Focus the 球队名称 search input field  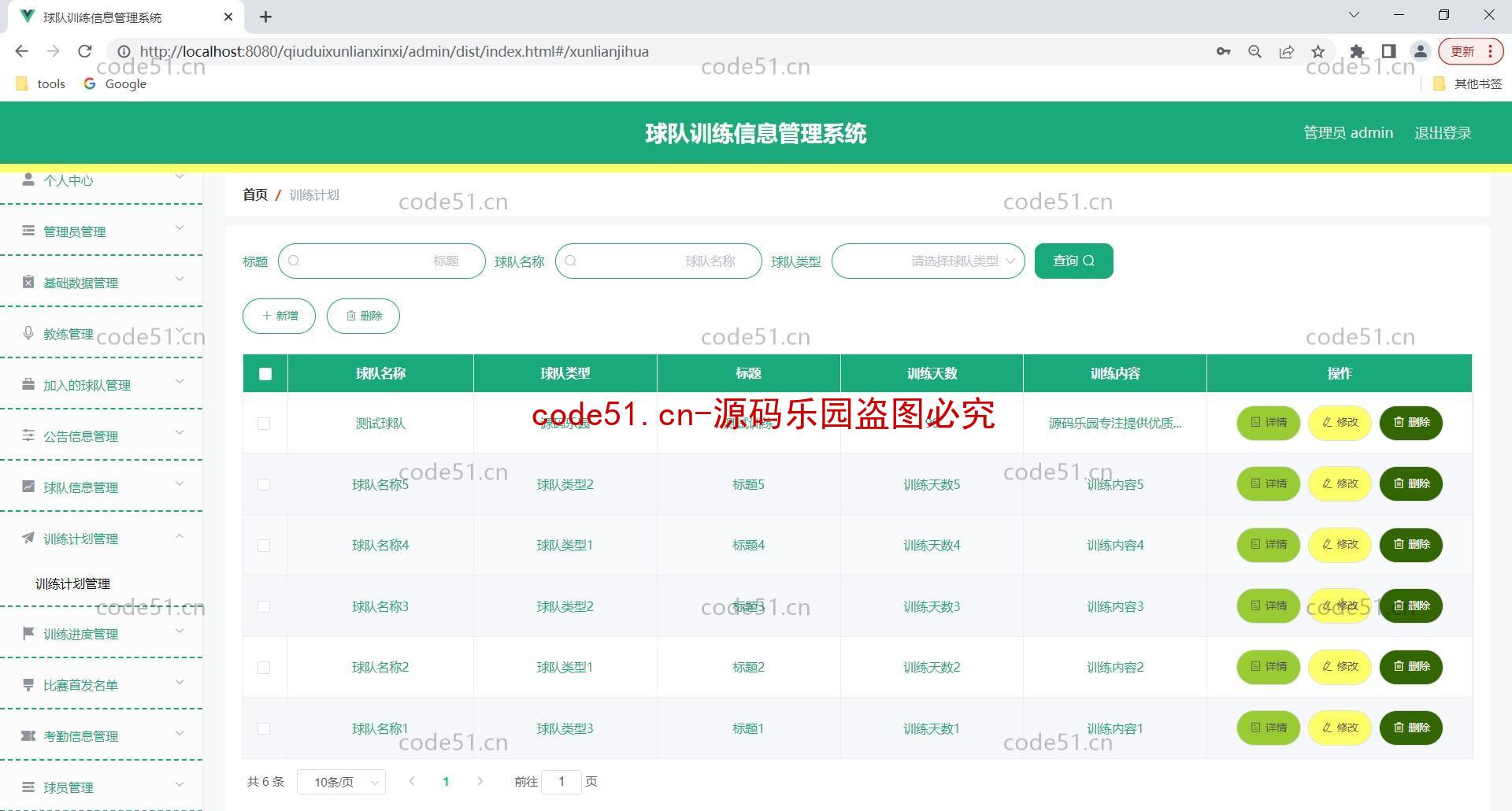pyautogui.click(x=658, y=261)
